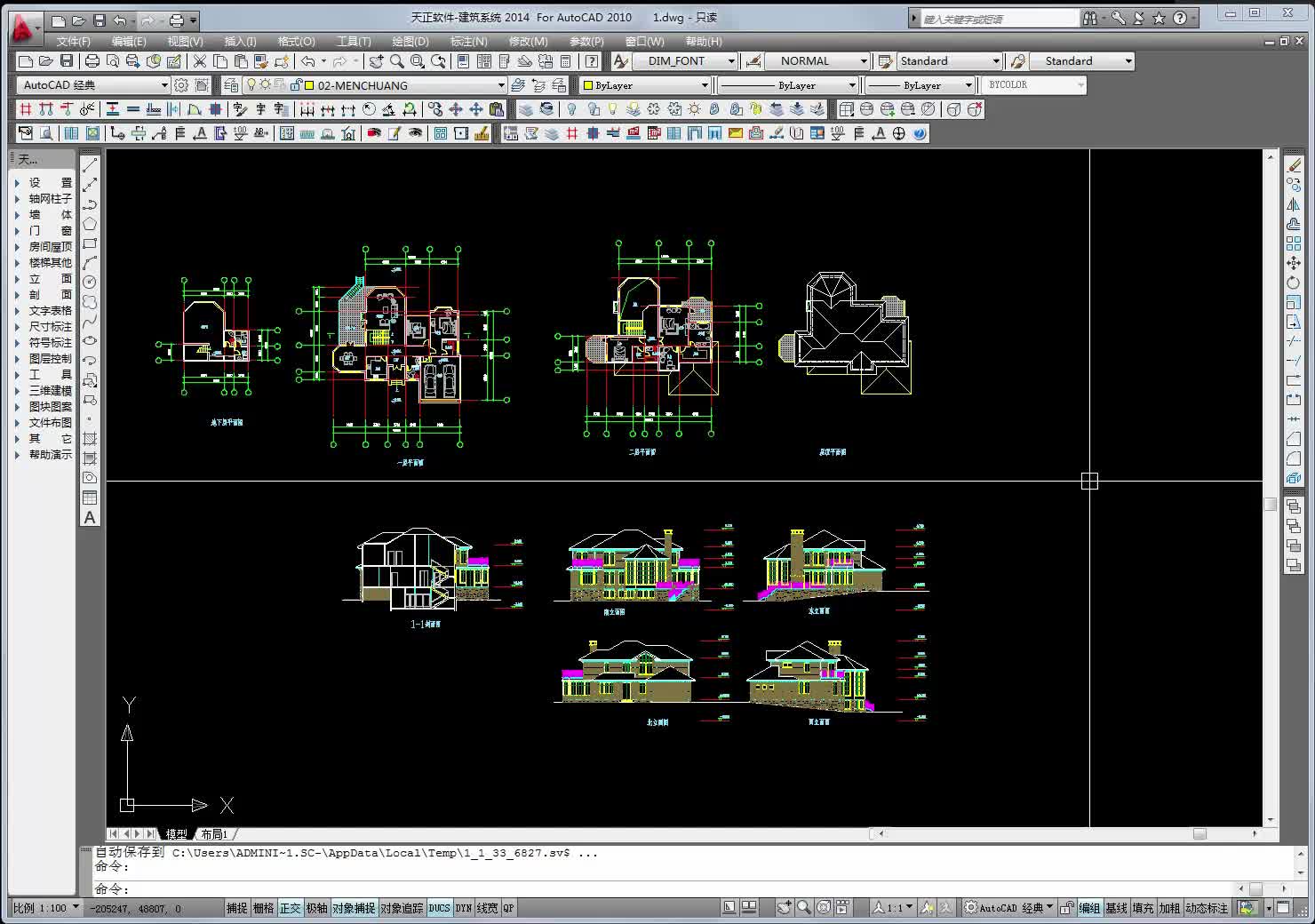Open the Help question mark icon in the toolbar

591,60
